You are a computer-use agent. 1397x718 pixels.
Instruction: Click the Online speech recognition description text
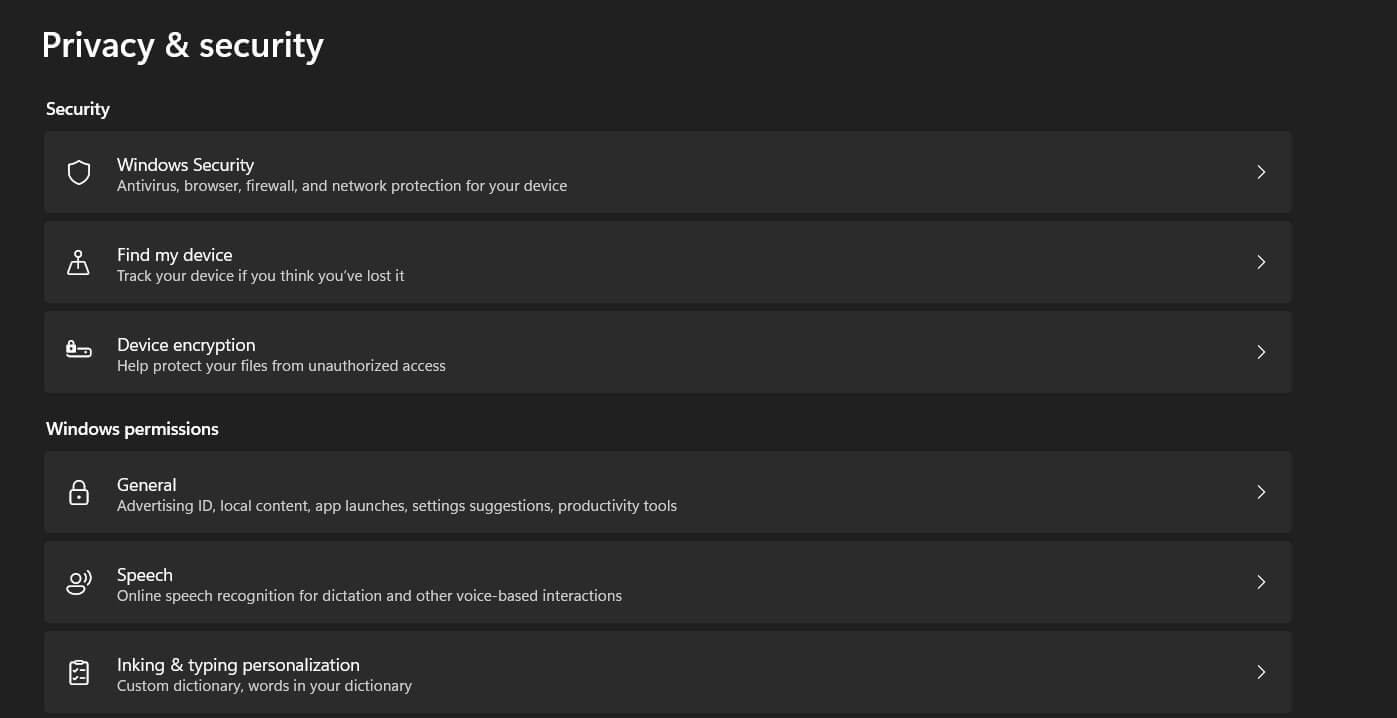(x=369, y=596)
